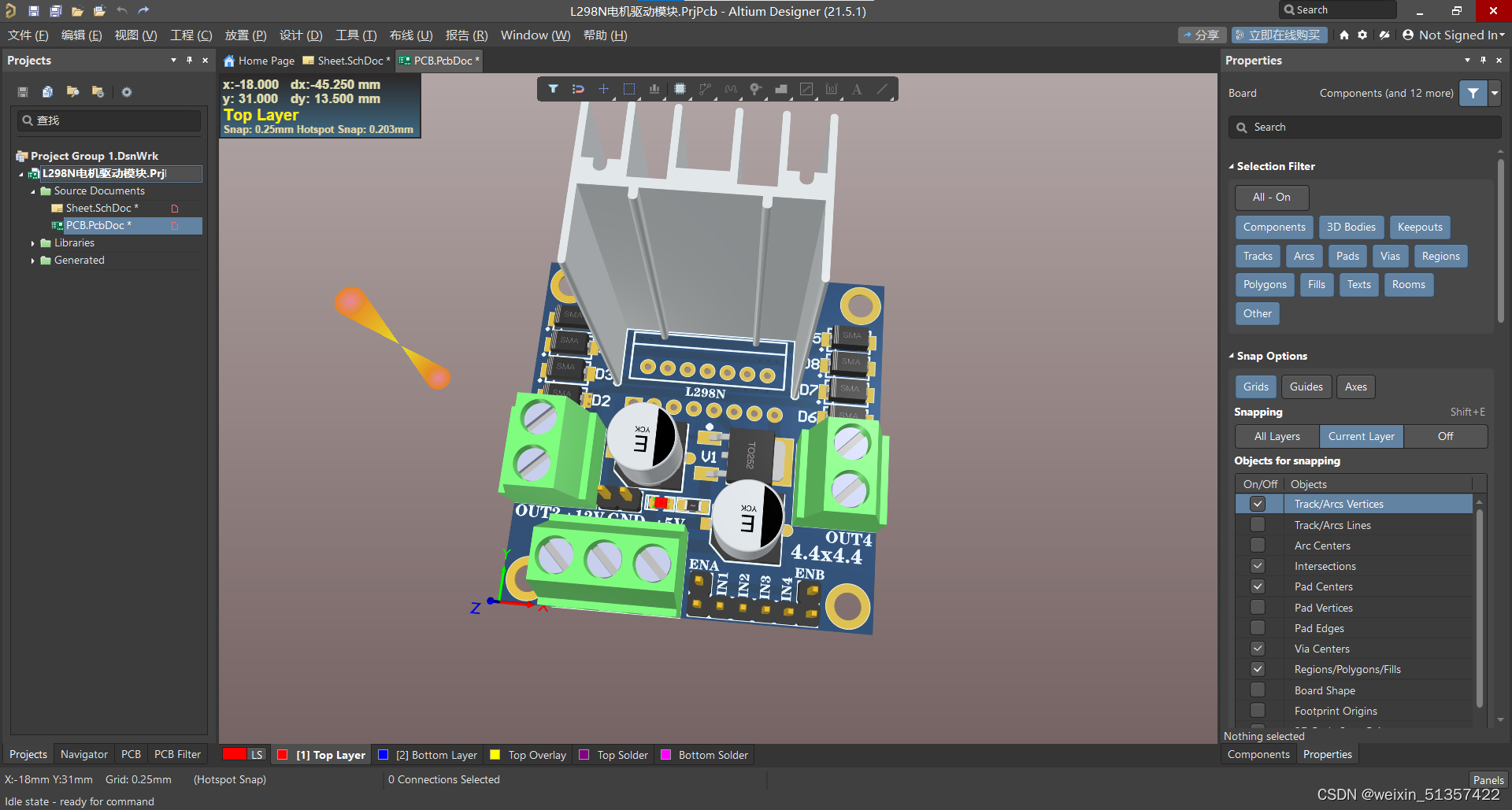Click the Open project folder icon
Screen dimensions: 1512x810
[99, 11]
